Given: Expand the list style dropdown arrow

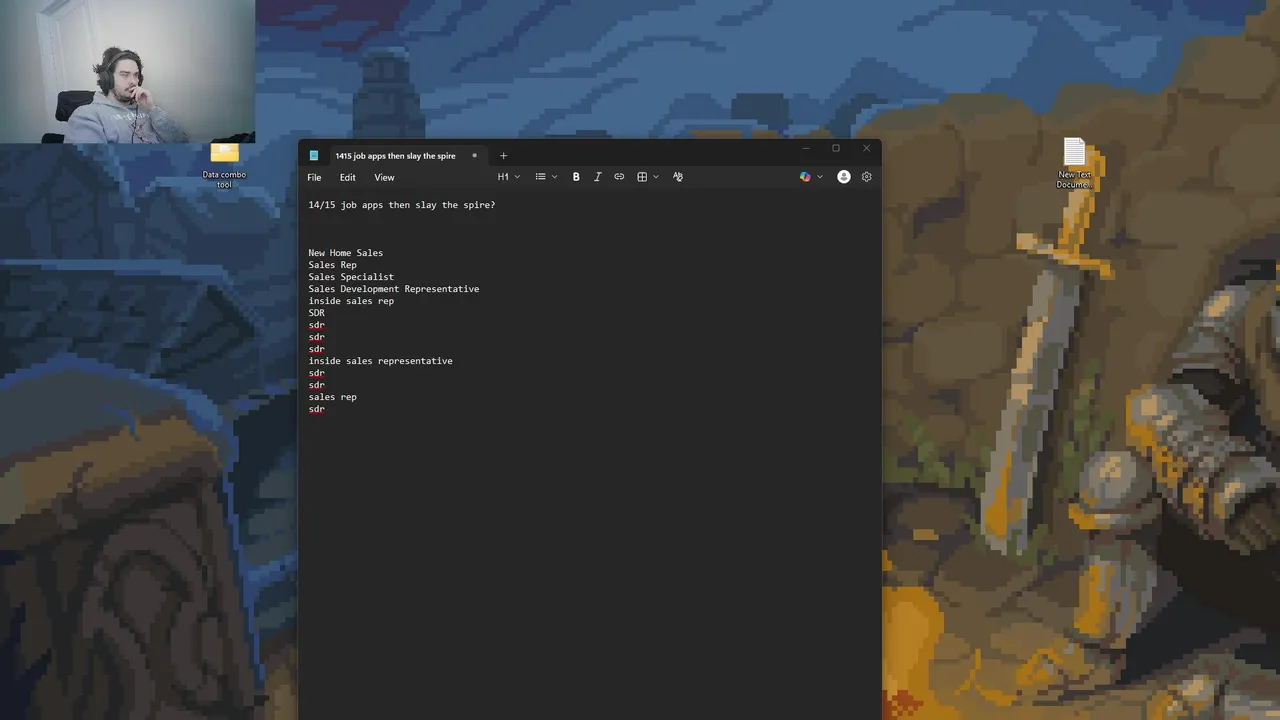Looking at the screenshot, I should click(x=555, y=177).
